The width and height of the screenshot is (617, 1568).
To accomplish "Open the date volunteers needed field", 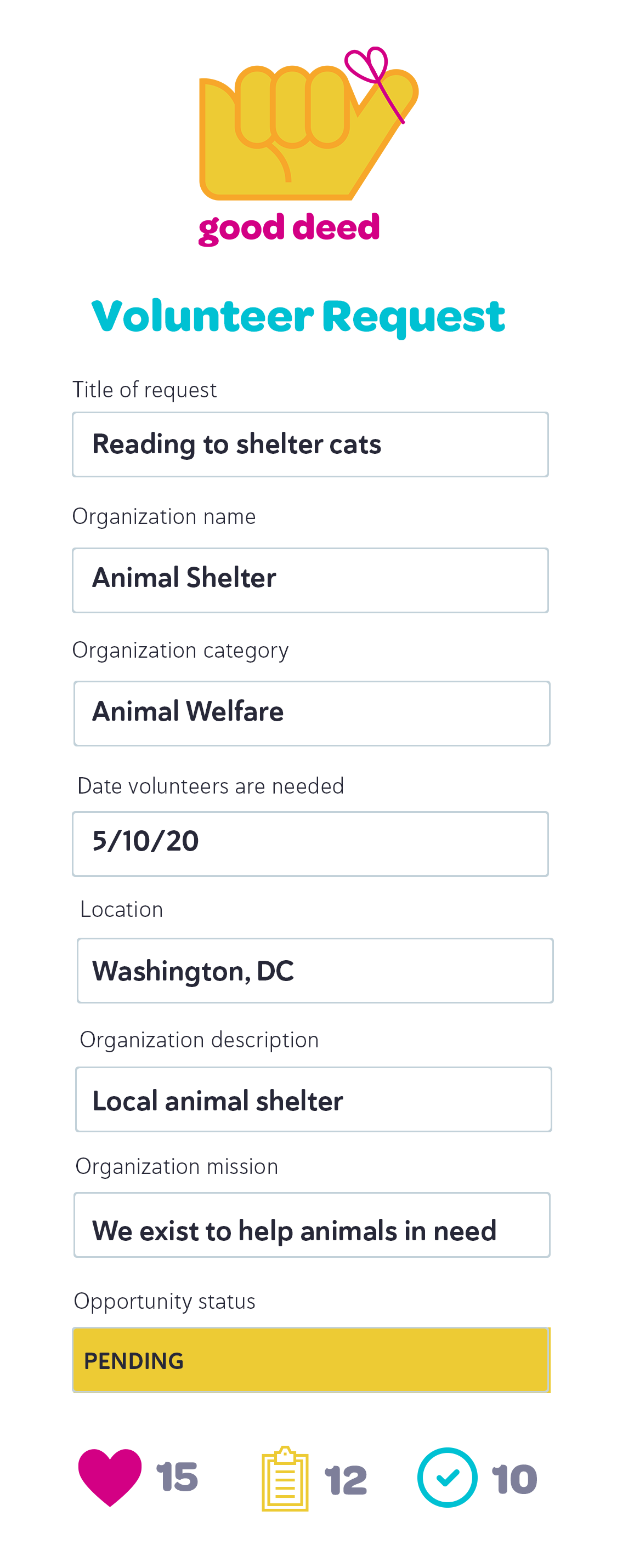I will pyautogui.click(x=310, y=843).
